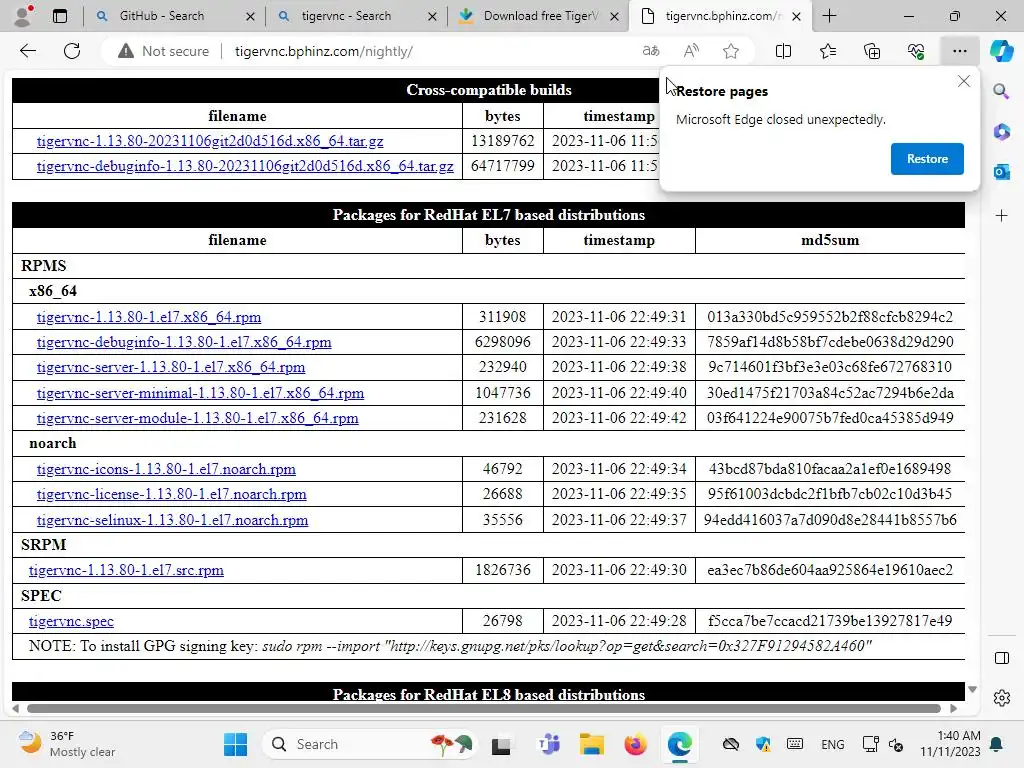Viewport: 1024px width, 768px height.
Task: Open tigervnc-debuginfo-1.13.80-1.el7.x86_64.rpm link
Action: click(x=184, y=342)
